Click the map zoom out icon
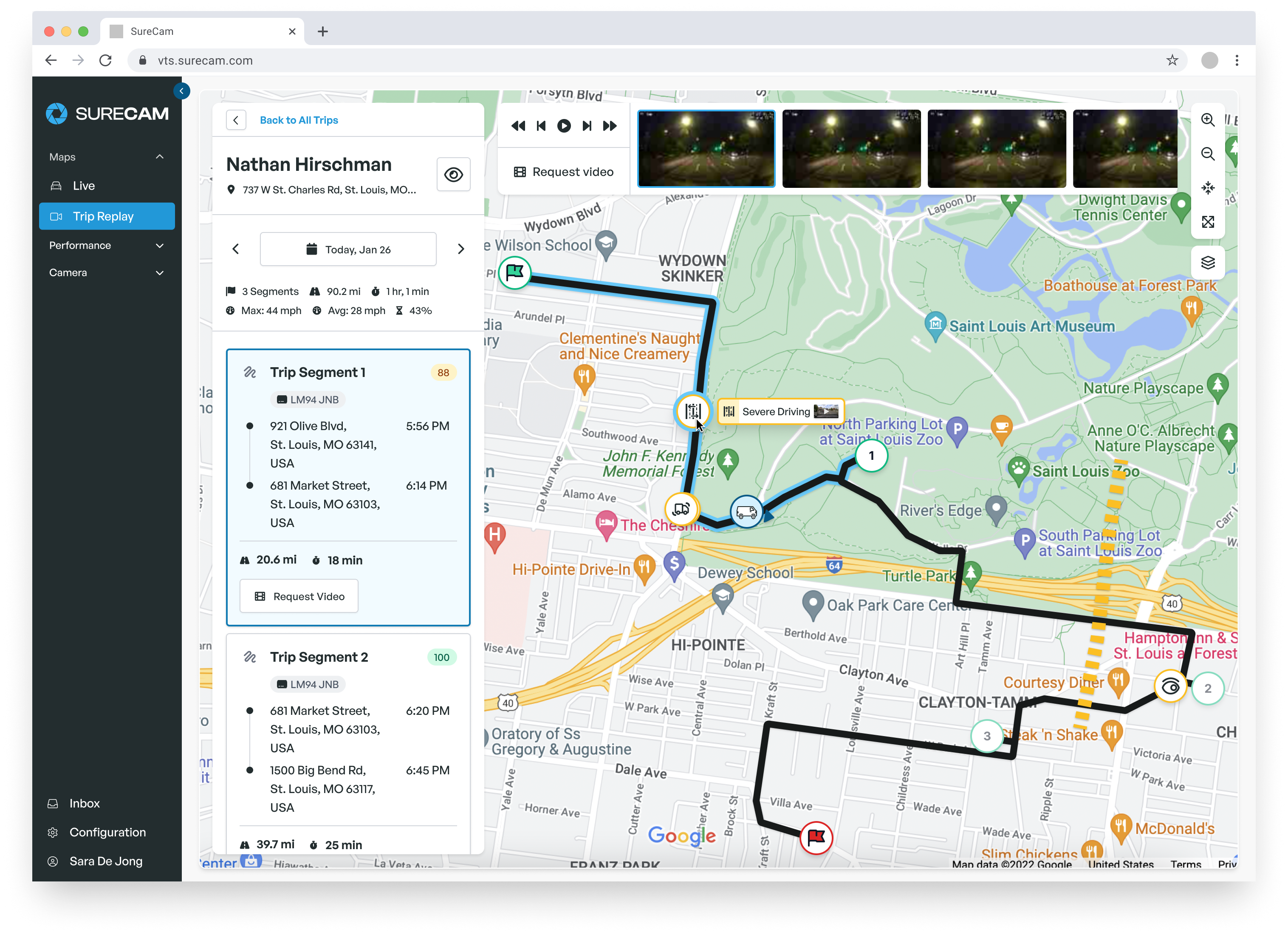 click(x=1207, y=154)
